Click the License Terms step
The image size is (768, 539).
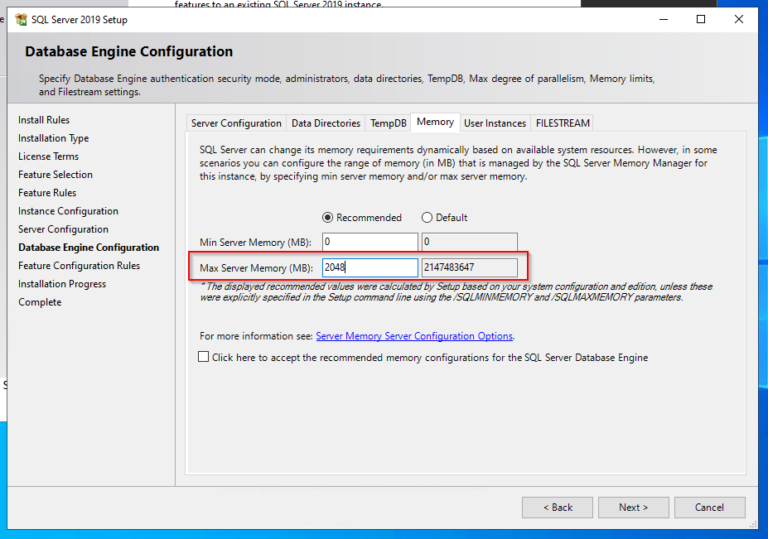(48, 156)
